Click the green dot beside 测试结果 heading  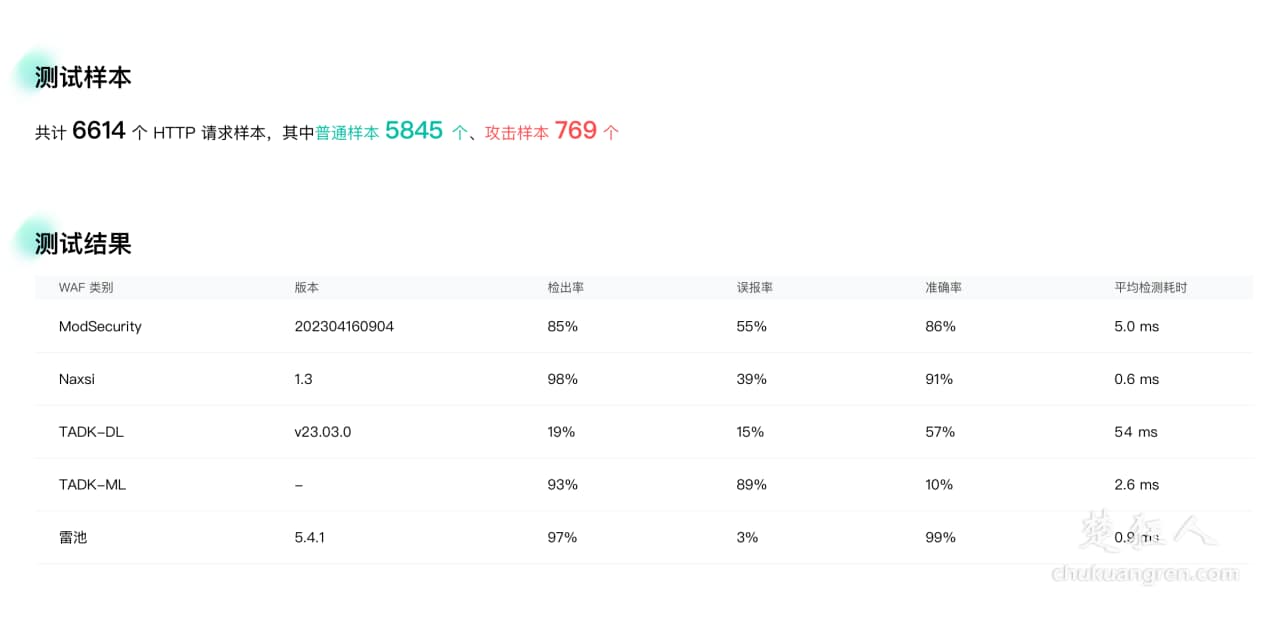(33, 236)
